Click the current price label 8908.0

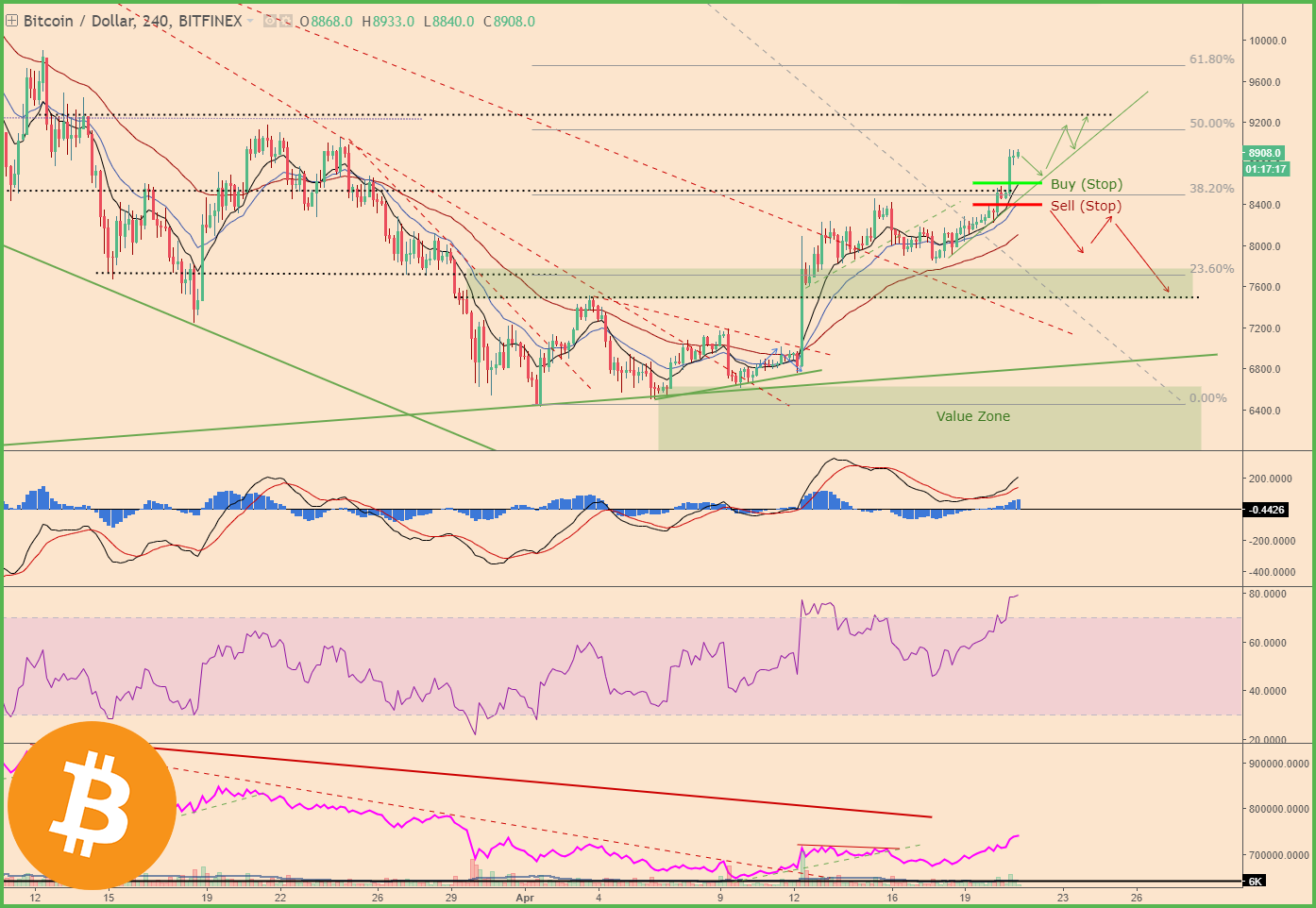tap(1265, 153)
